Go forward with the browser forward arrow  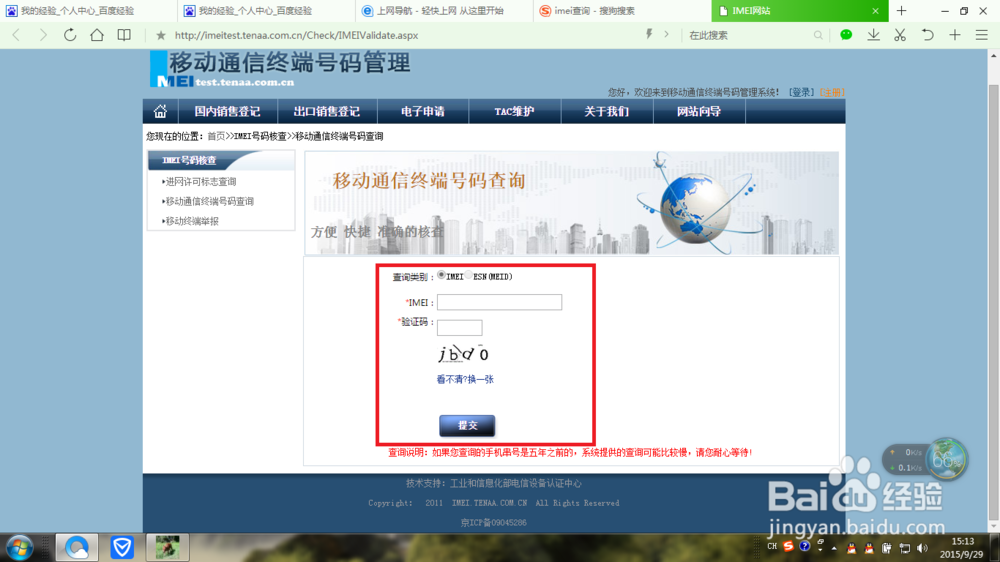(x=43, y=35)
